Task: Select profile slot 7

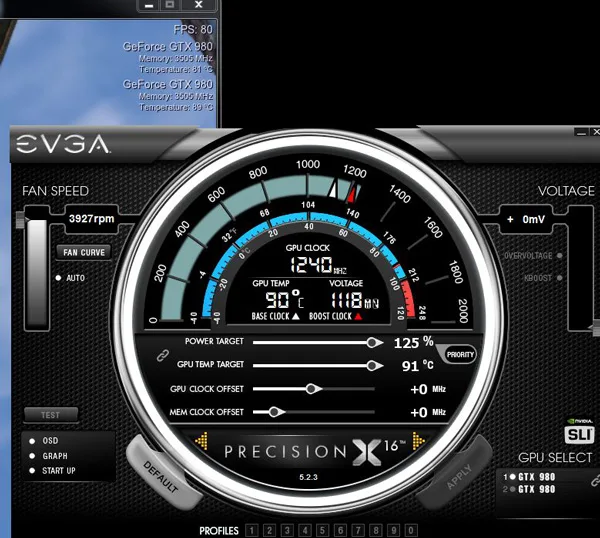Action: 358,530
